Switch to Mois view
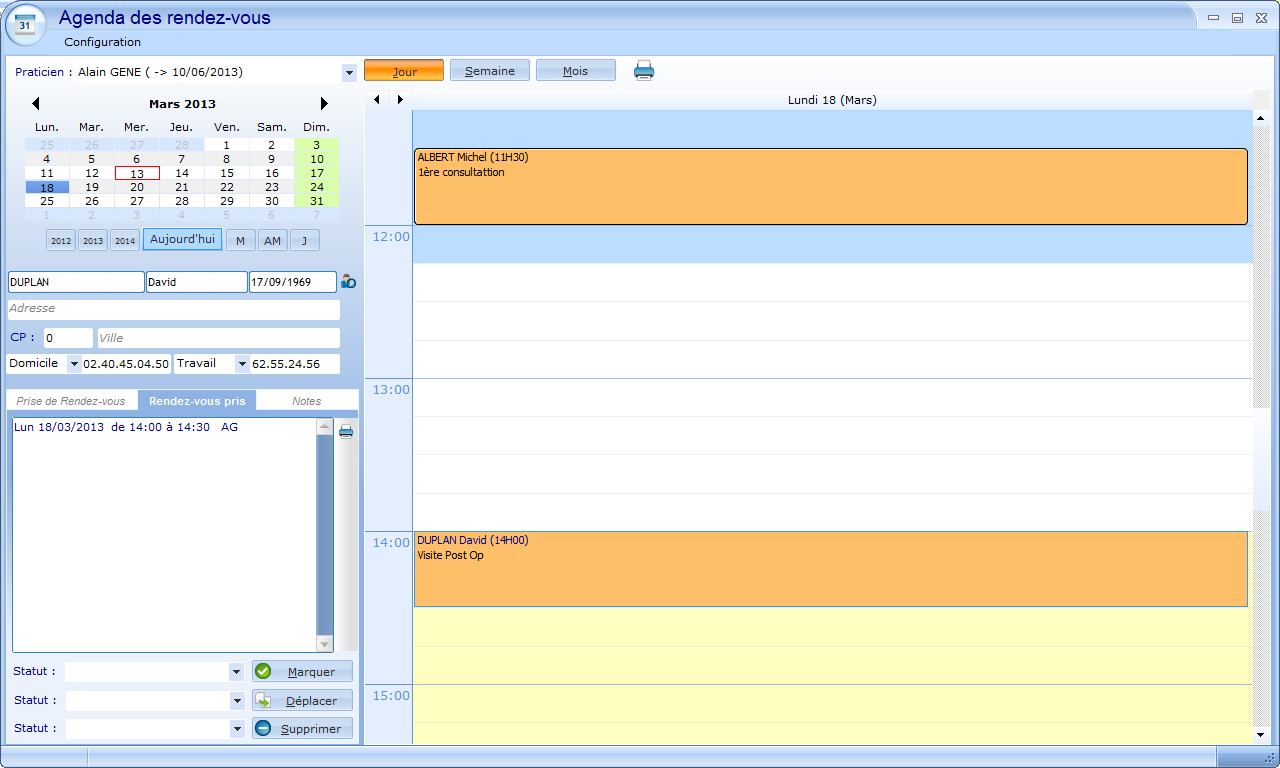This screenshot has height=768, width=1280. (575, 71)
